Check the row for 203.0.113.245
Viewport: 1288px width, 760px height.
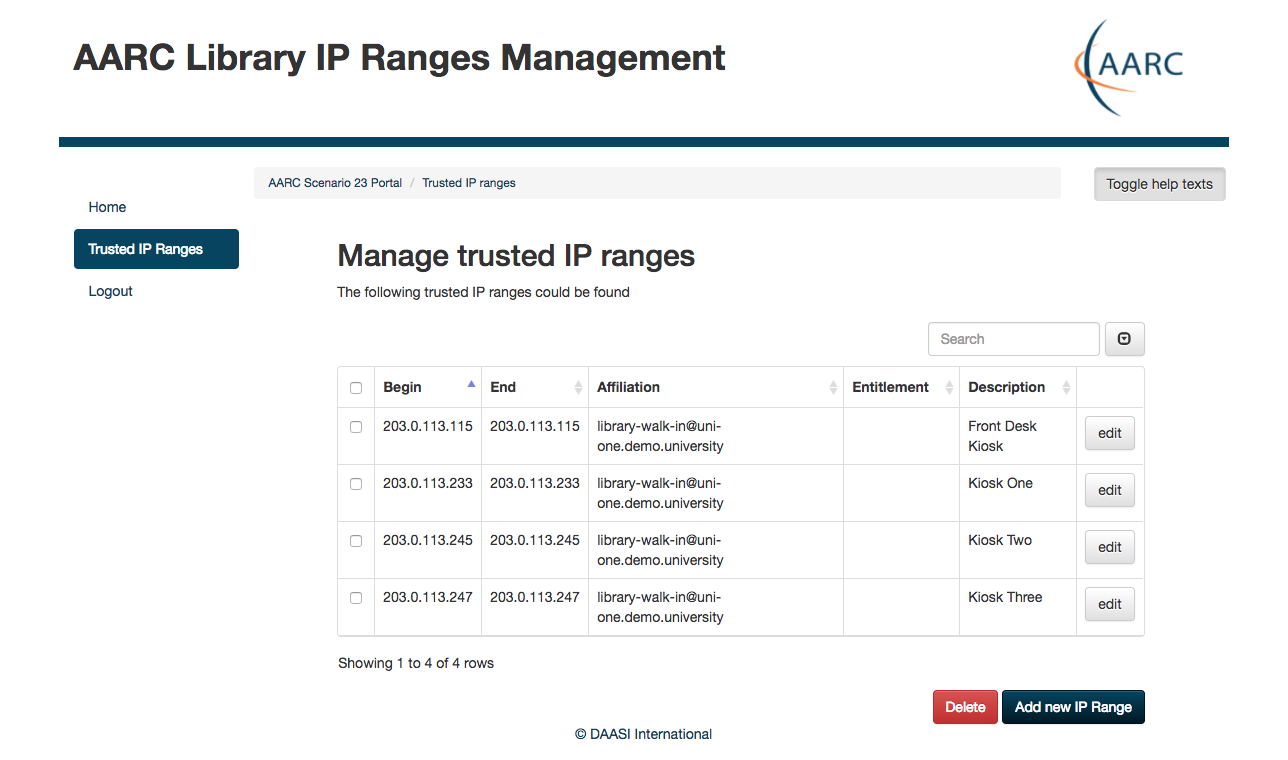356,541
